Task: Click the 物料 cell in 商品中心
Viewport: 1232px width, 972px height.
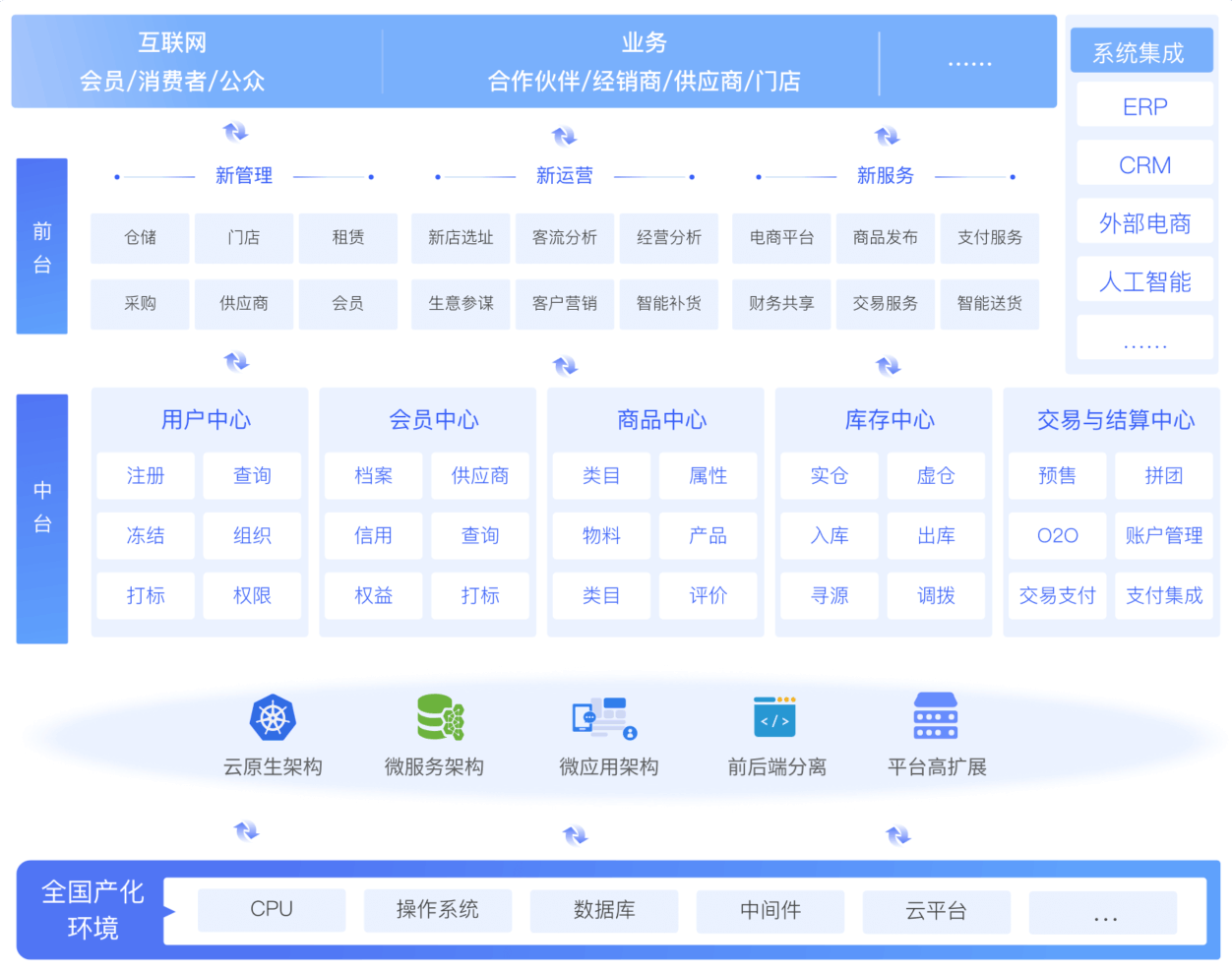Action: 601,536
